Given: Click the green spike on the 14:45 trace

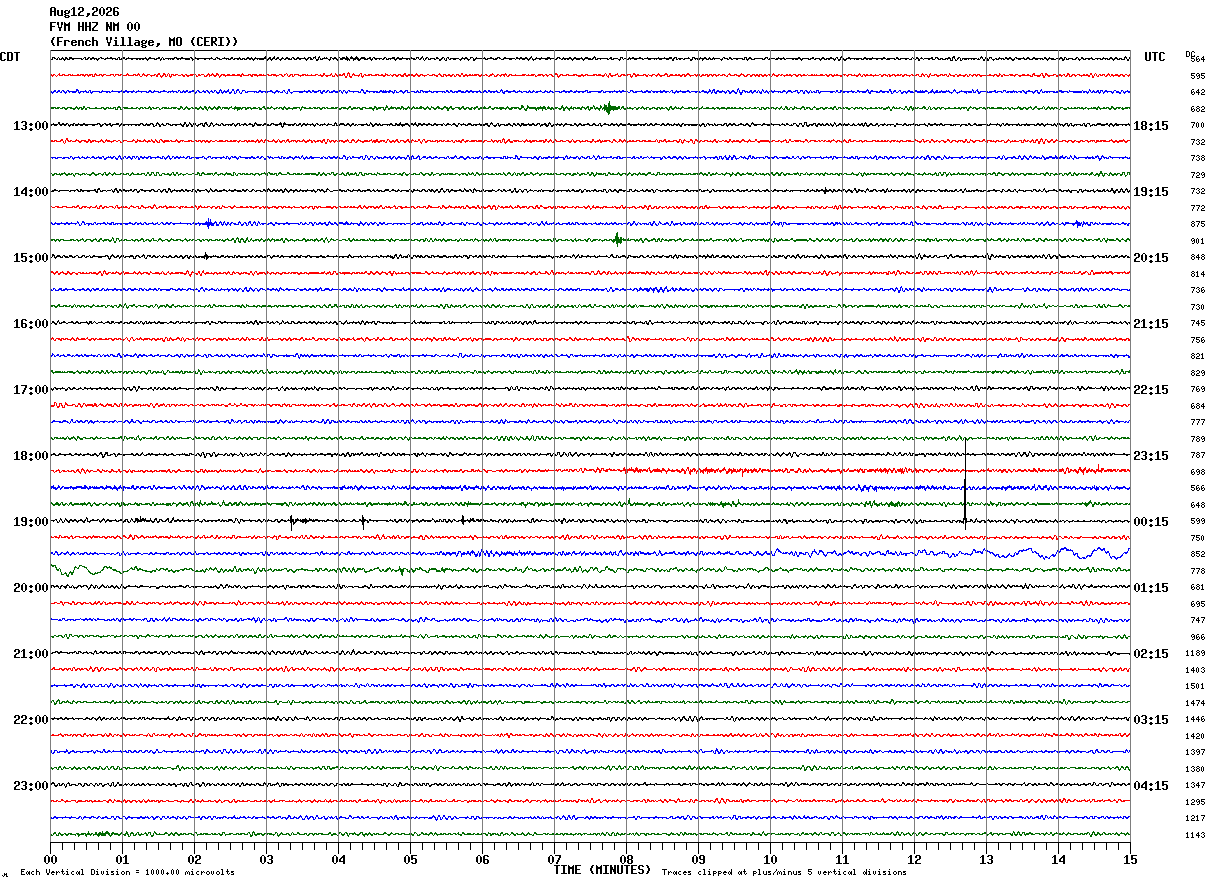Looking at the screenshot, I should pos(617,239).
